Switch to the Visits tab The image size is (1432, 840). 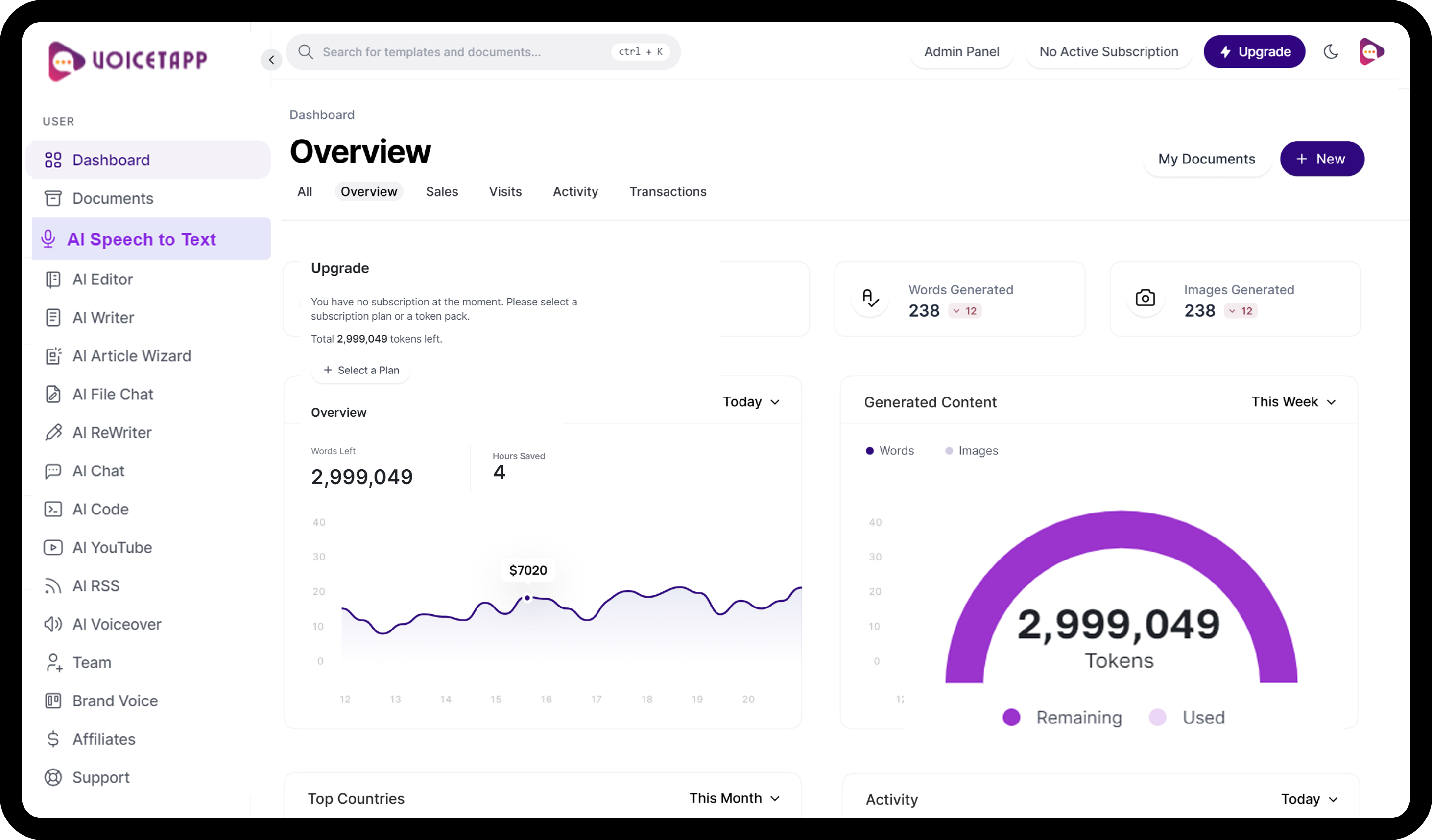point(505,192)
